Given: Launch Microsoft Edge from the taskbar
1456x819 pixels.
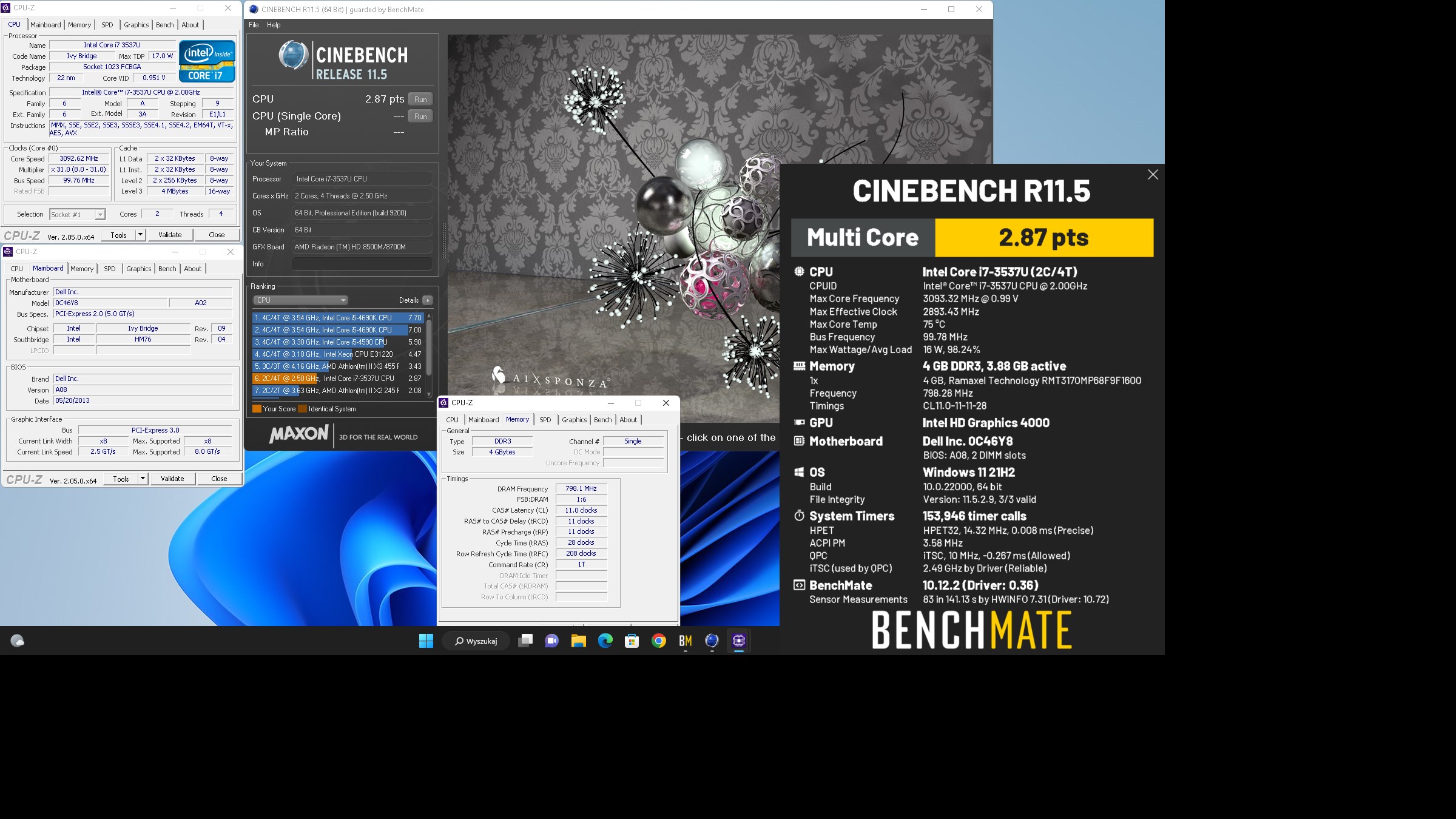Looking at the screenshot, I should point(605,641).
